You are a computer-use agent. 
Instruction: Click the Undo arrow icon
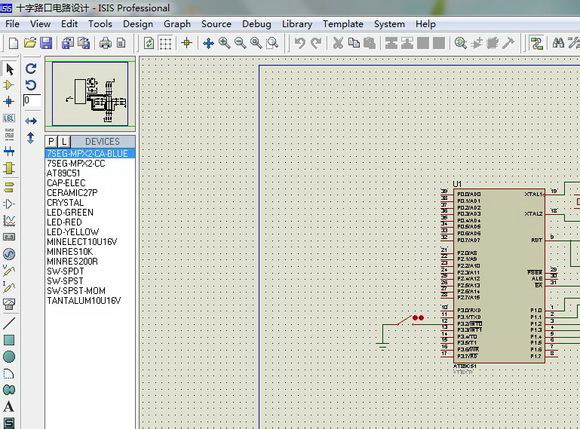pos(300,43)
